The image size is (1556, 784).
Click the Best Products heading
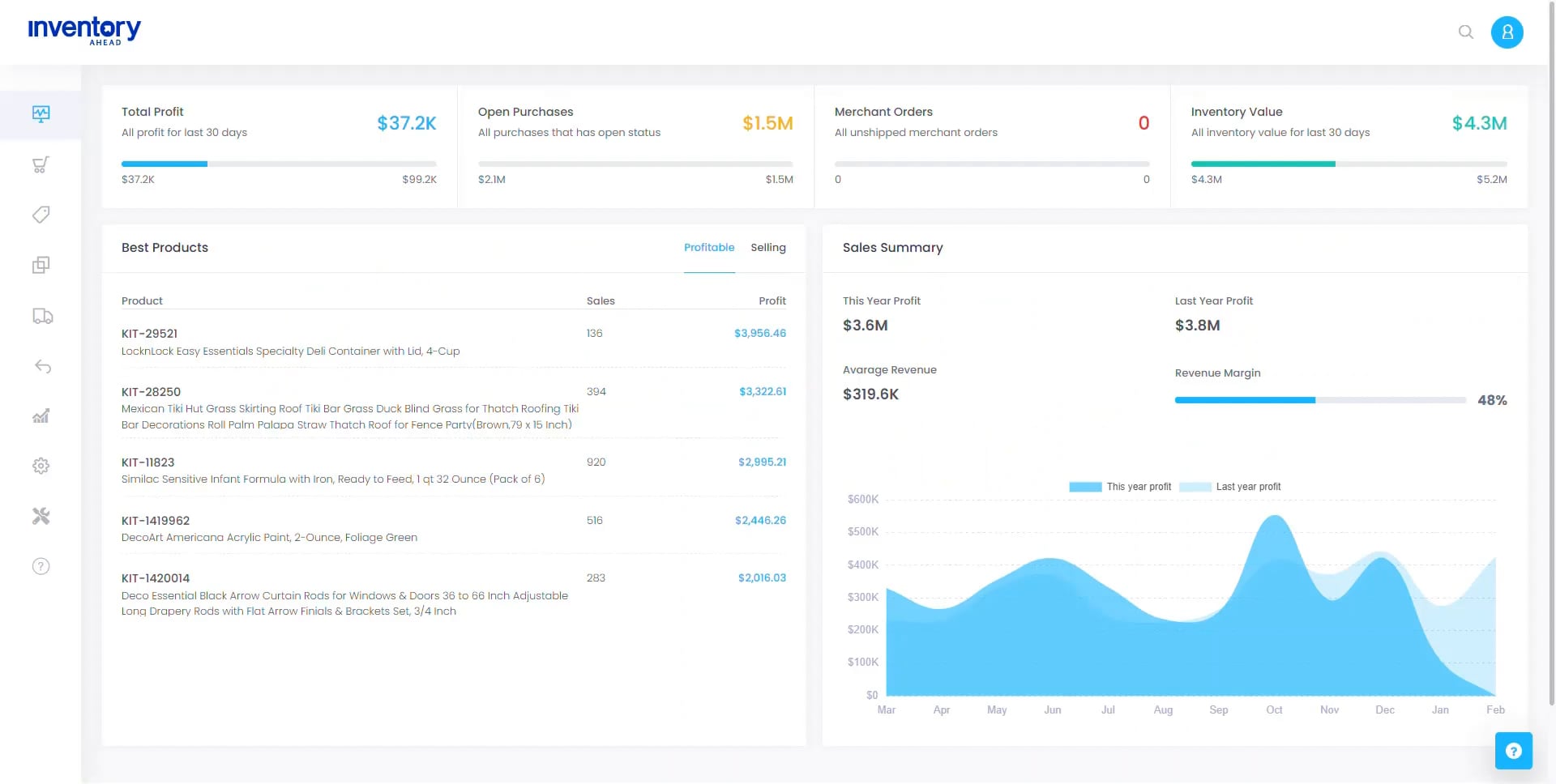coord(165,248)
